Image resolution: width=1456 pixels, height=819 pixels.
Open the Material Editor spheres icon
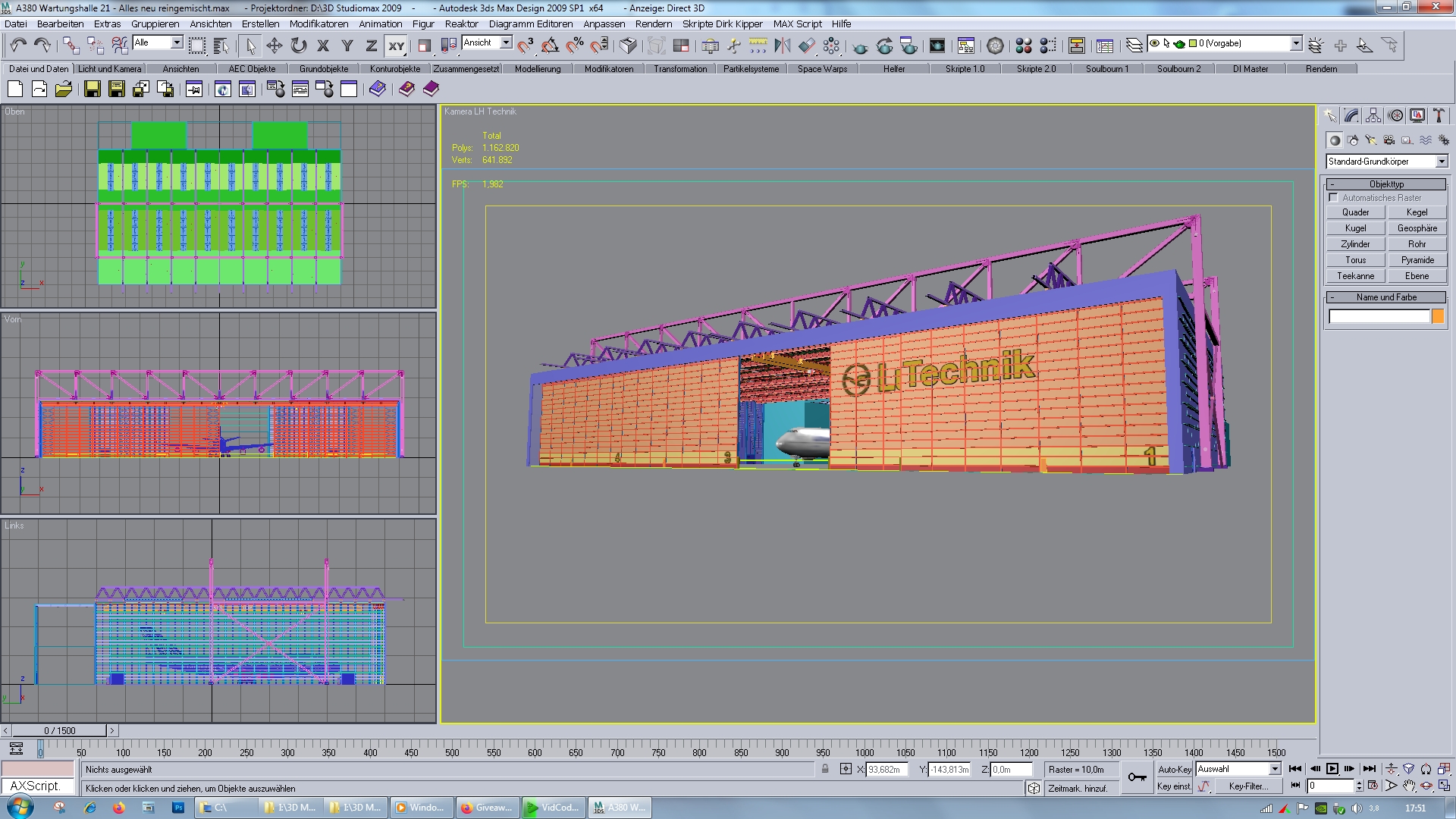point(1023,45)
